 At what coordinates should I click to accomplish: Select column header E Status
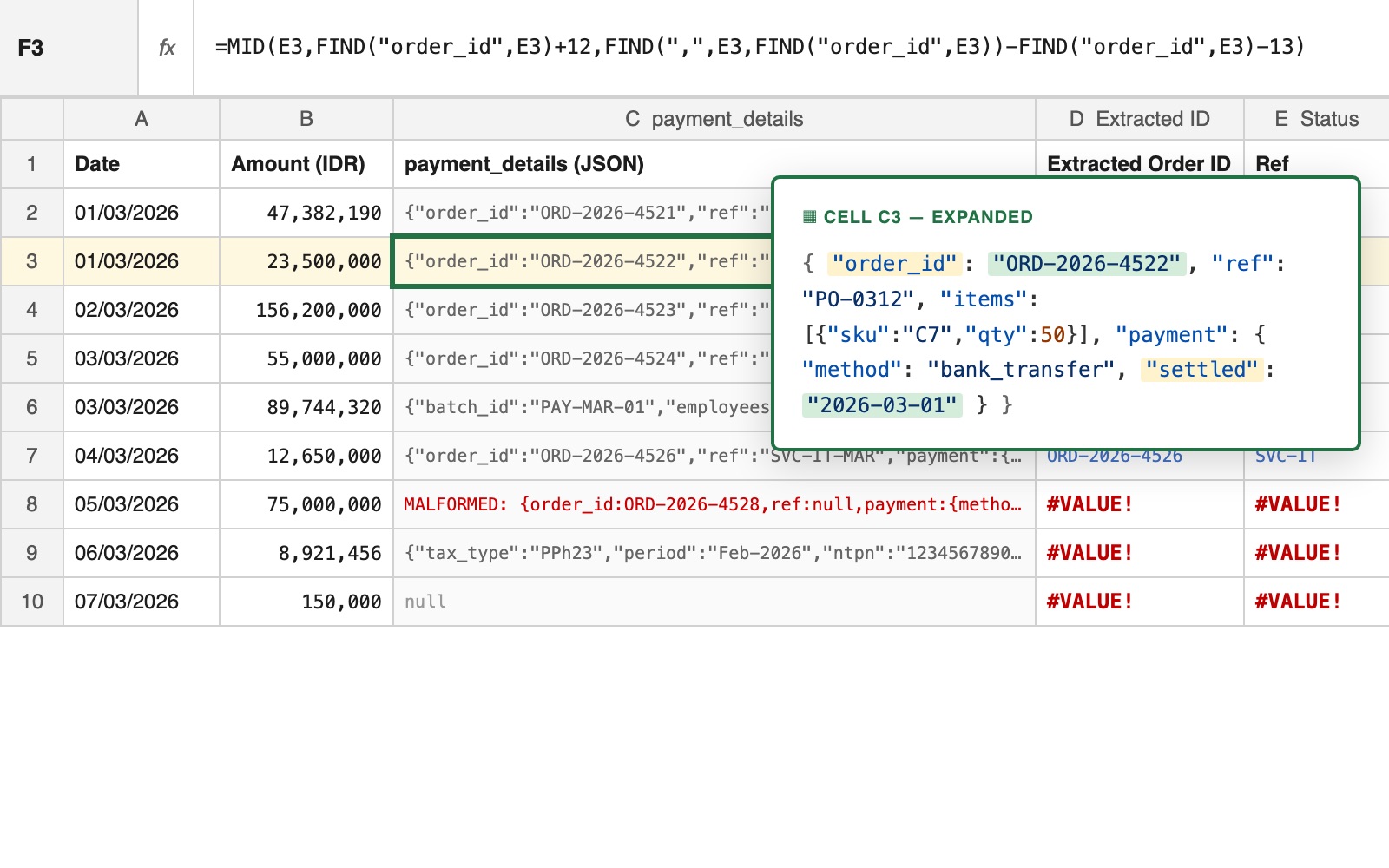(1315, 119)
